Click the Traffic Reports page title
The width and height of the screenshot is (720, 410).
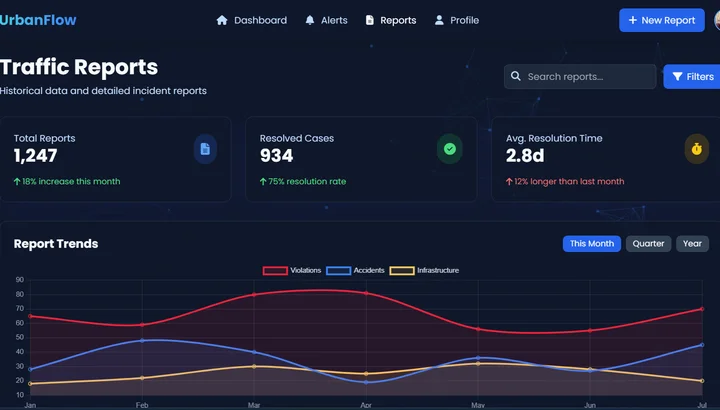click(79, 67)
